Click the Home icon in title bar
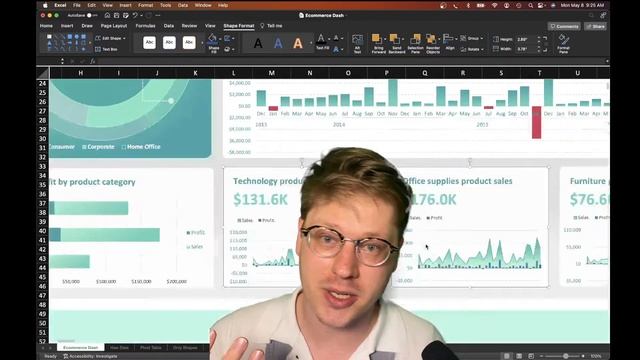Image resolution: width=640 pixels, height=360 pixels. tap(107, 16)
